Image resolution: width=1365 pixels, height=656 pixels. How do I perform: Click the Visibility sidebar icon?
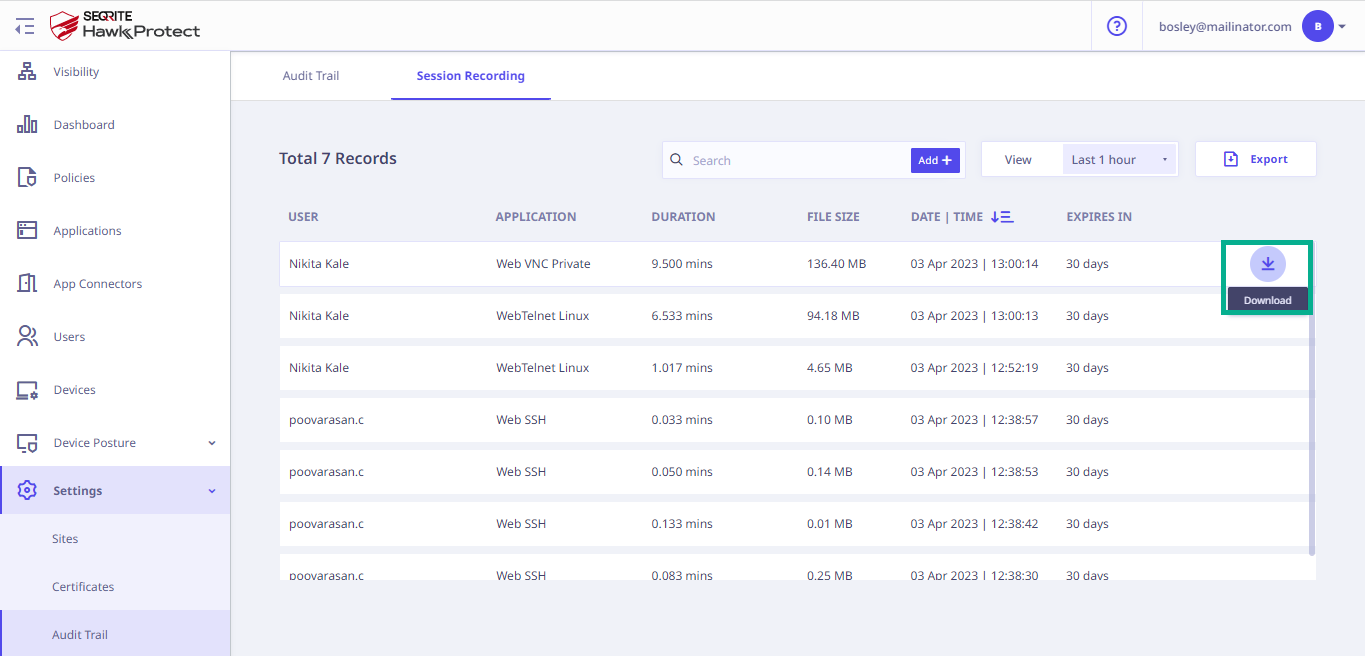pyautogui.click(x=27, y=72)
